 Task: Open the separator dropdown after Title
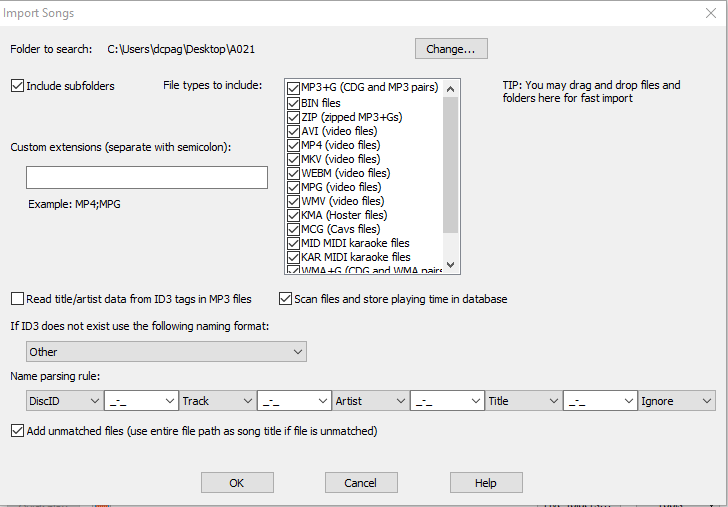tap(600, 401)
